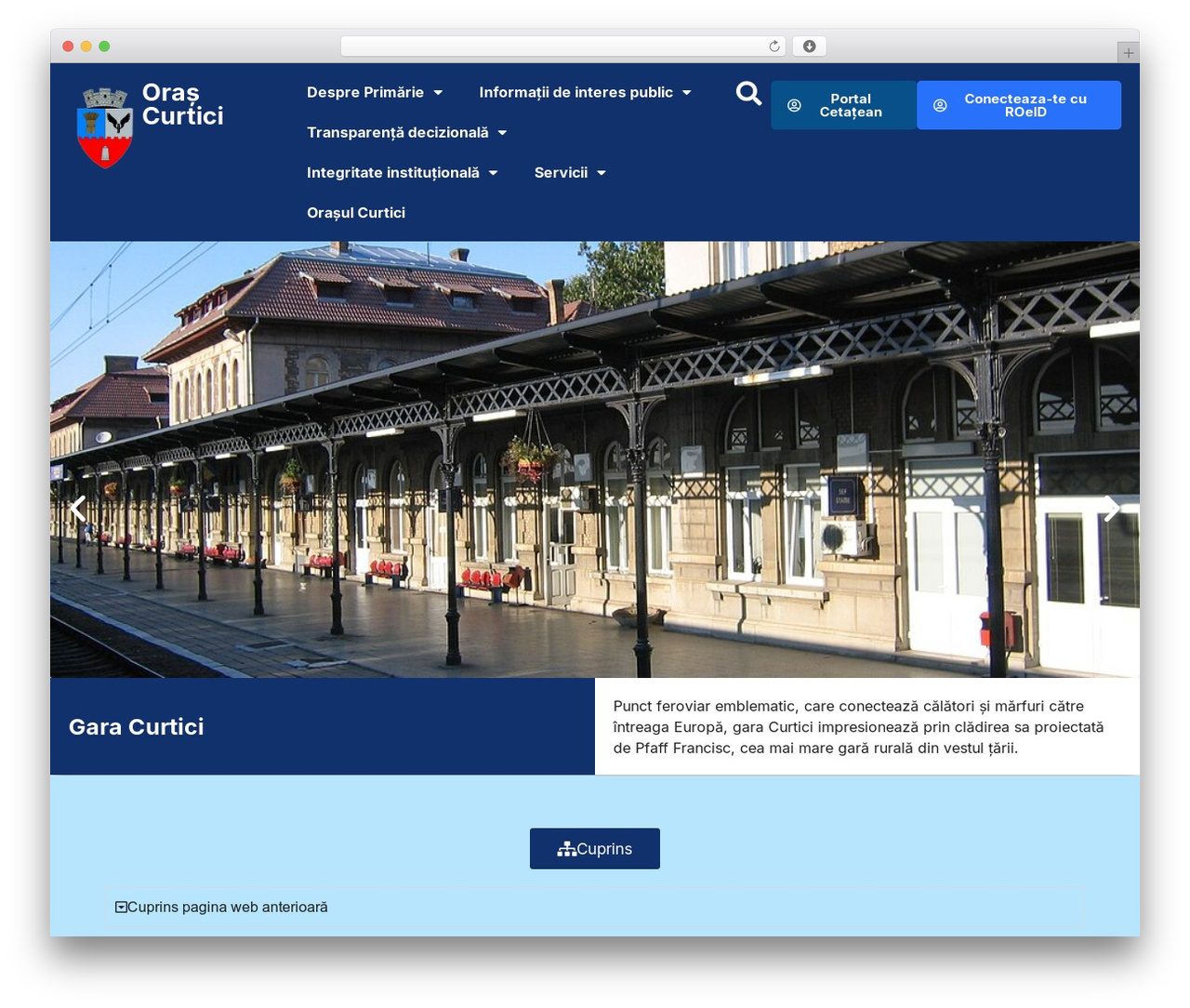Minimize the browser with yellow button
This screenshot has height=1008, width=1190.
point(86,46)
